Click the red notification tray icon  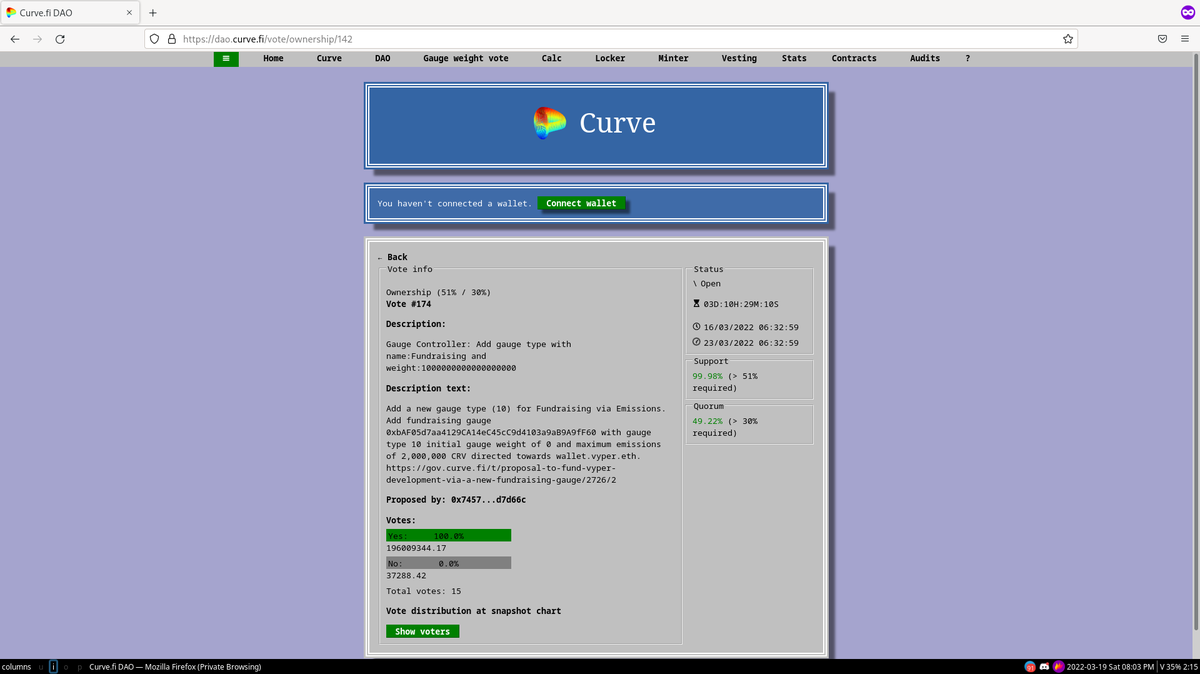[1030, 667]
